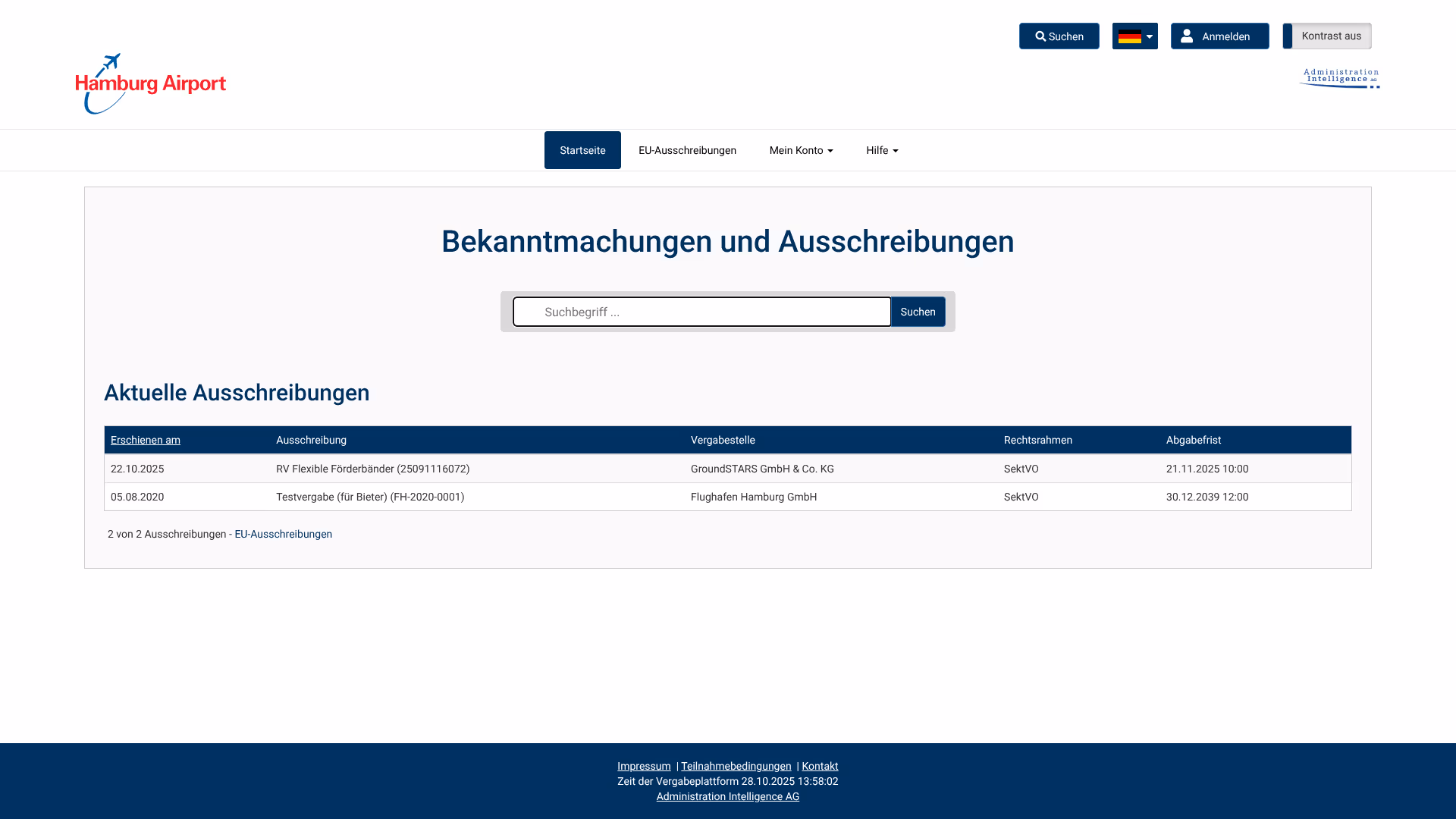Click the user icon on Anmelden
1456x819 pixels.
coord(1187,36)
